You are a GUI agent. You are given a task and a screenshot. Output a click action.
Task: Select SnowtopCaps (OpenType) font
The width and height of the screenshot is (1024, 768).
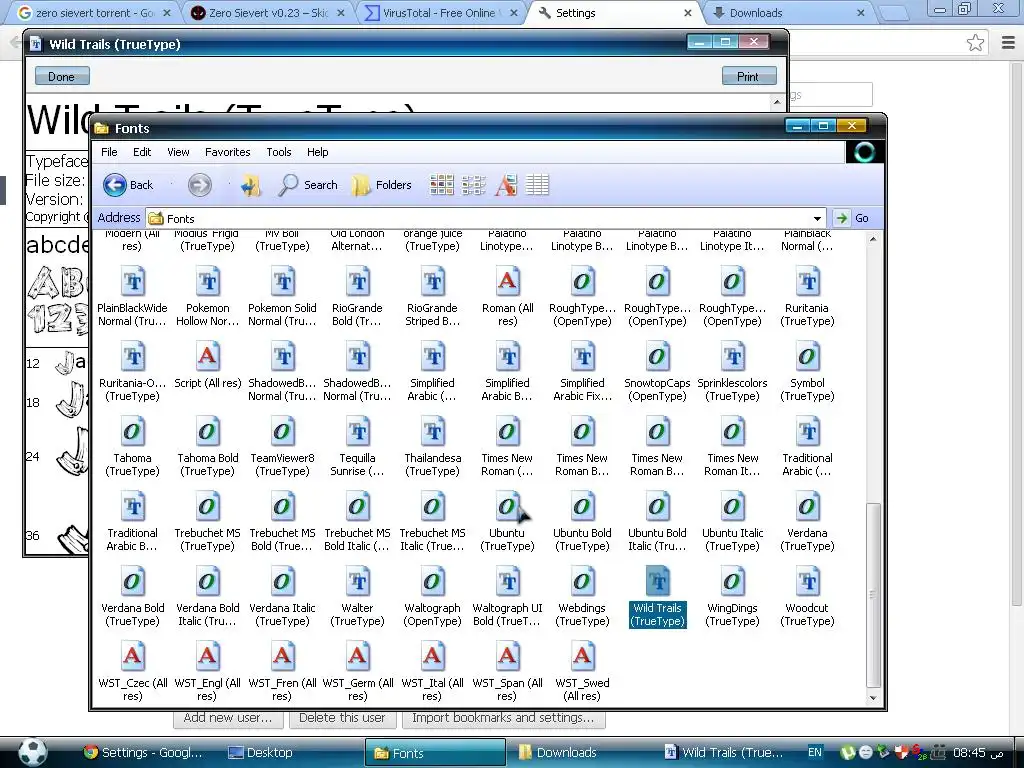coord(658,372)
